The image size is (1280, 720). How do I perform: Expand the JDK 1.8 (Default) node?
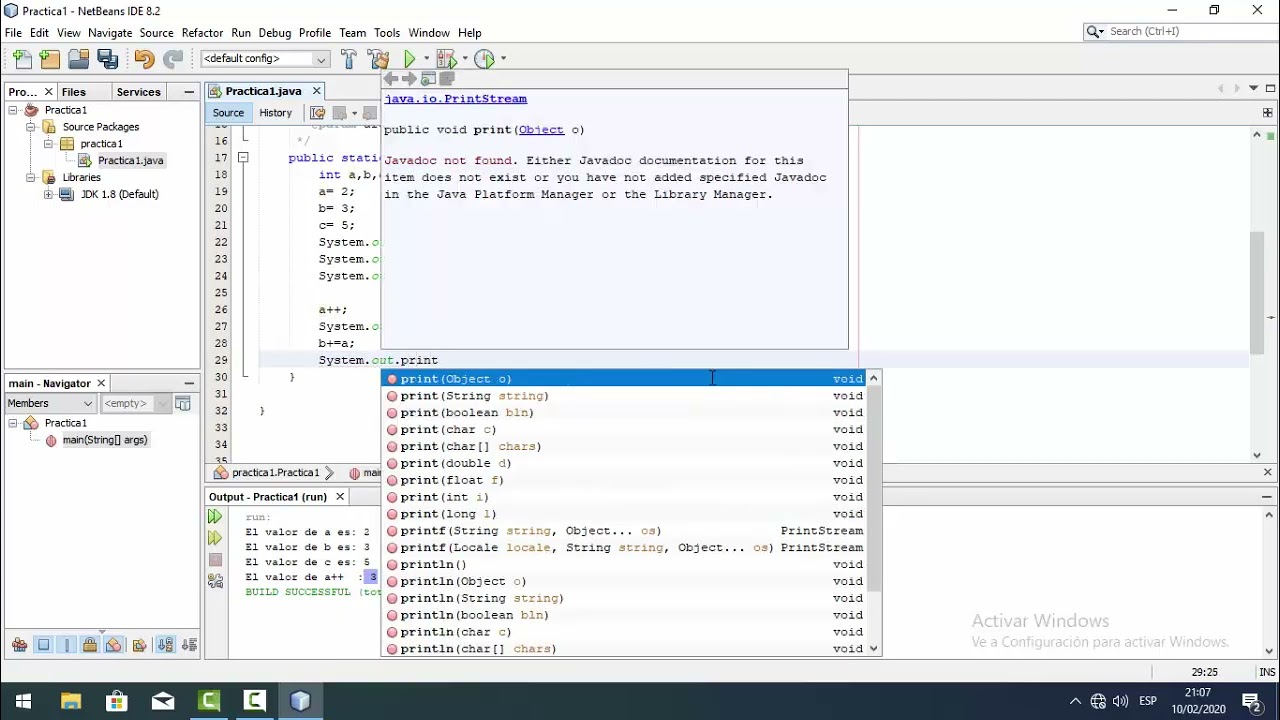tap(48, 194)
